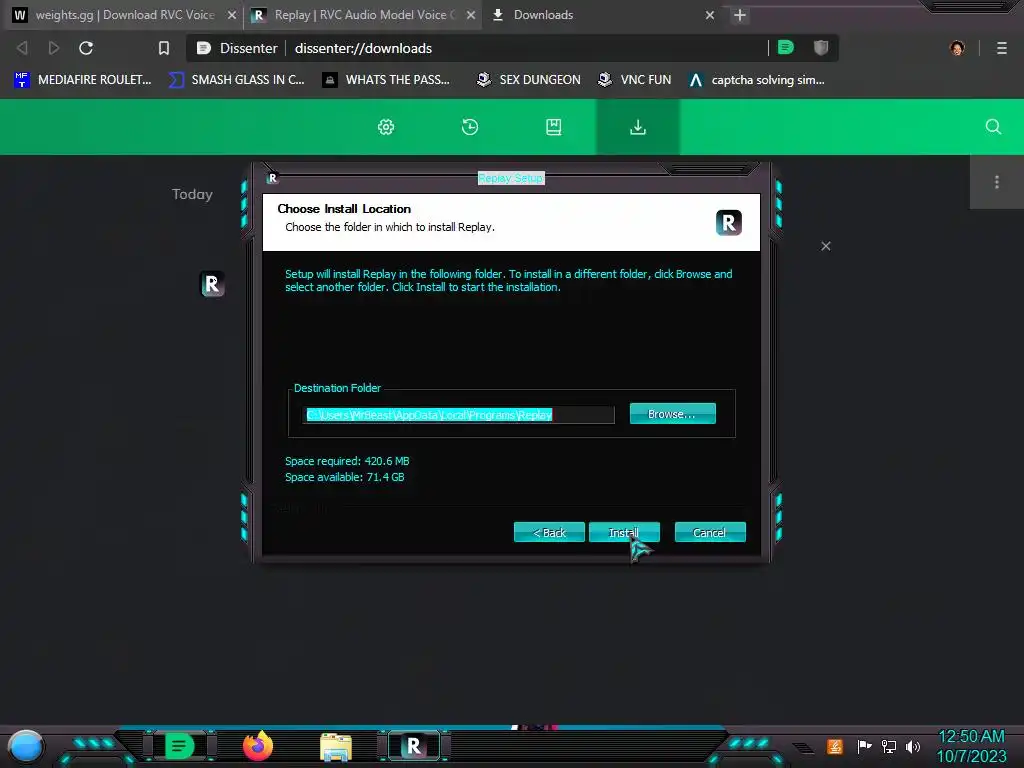The width and height of the screenshot is (1024, 768).
Task: Close the Replay RVC tab
Action: (471, 15)
